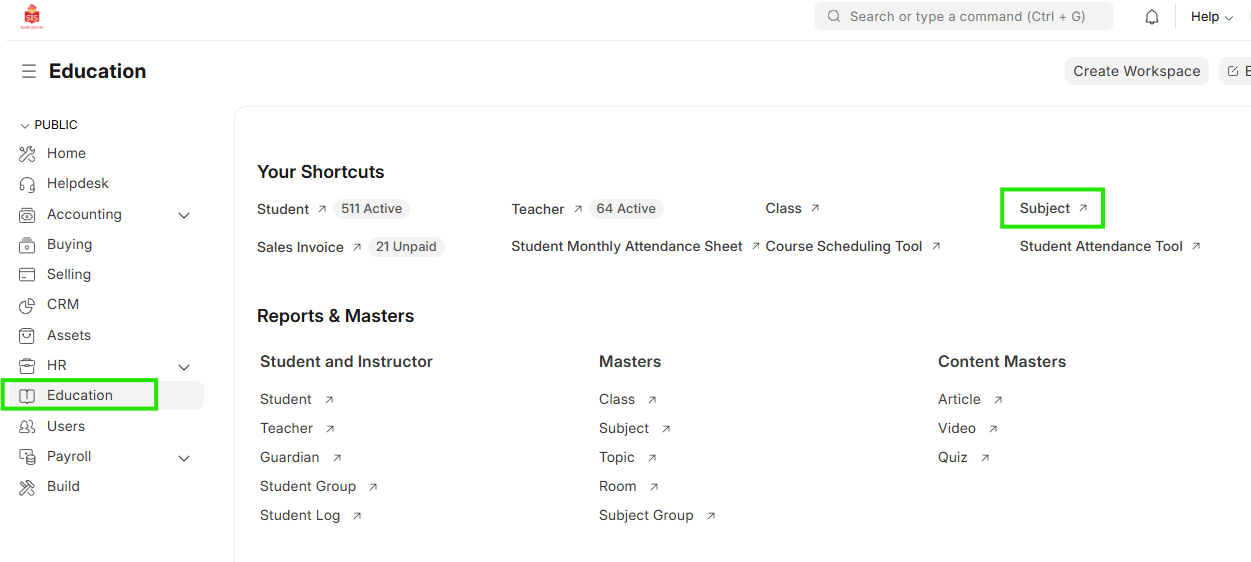Open the Selling workspace
Screen dimensions: 1251x562
tap(69, 275)
